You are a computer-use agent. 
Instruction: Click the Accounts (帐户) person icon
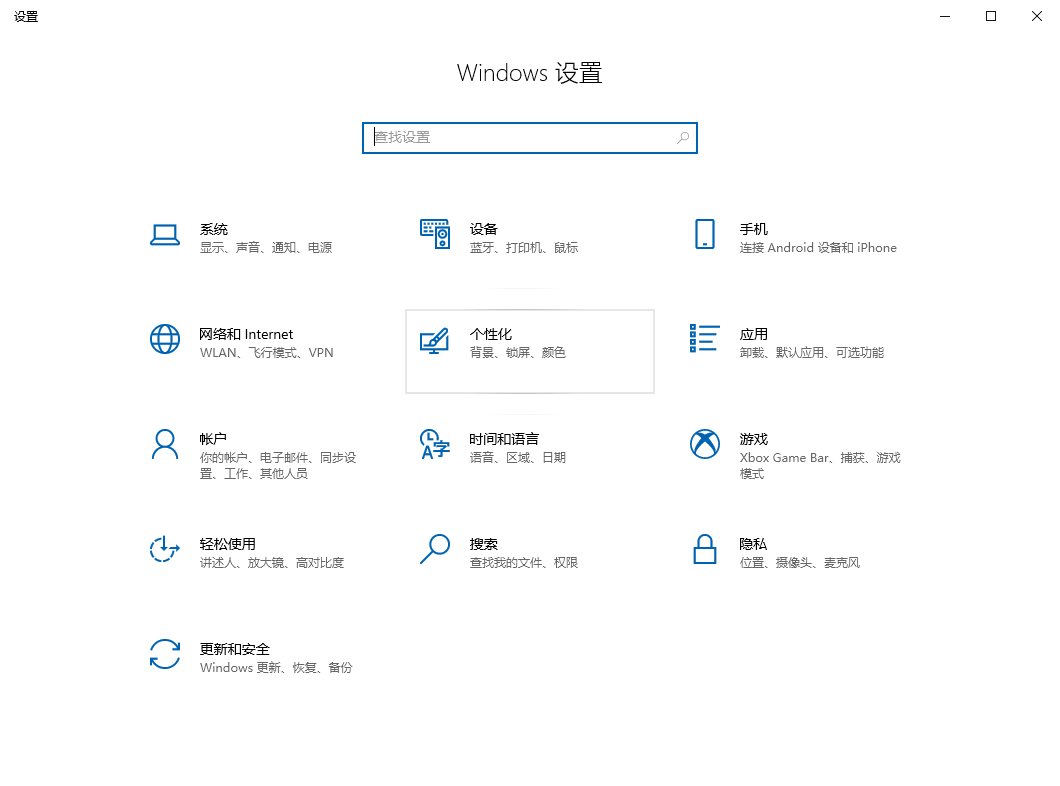[x=164, y=444]
